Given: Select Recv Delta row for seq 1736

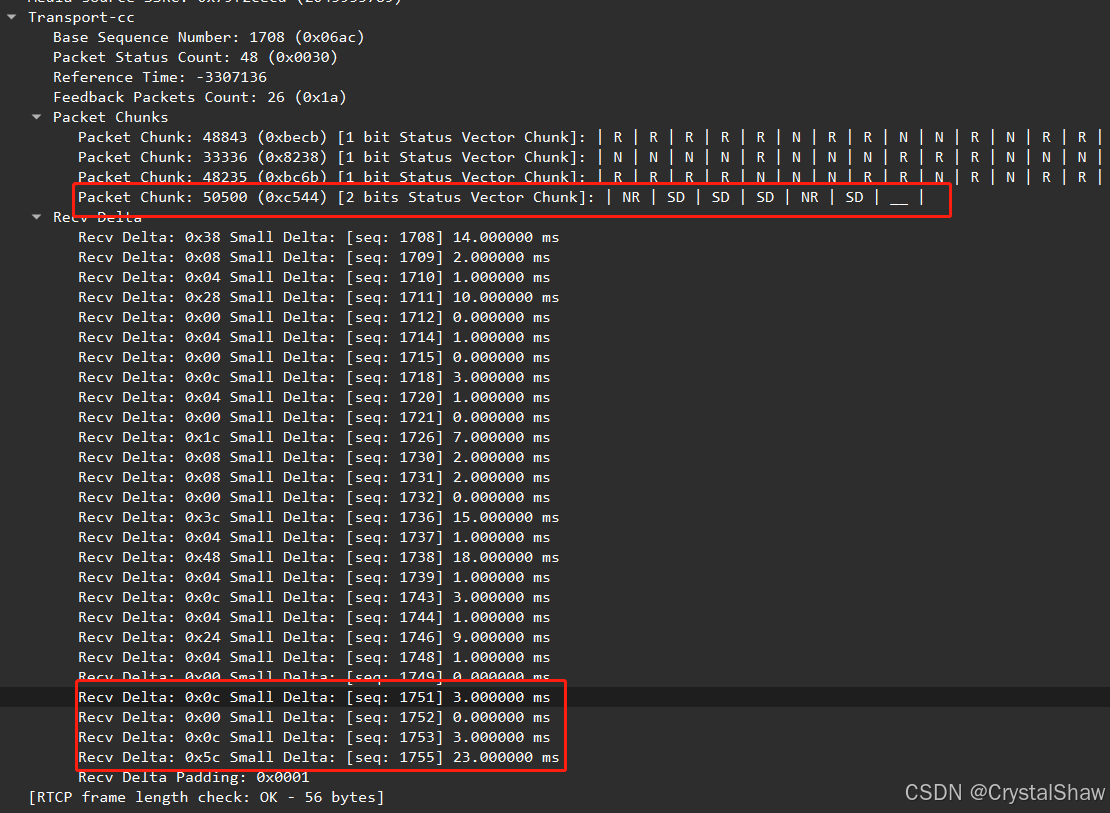Looking at the screenshot, I should 319,517.
